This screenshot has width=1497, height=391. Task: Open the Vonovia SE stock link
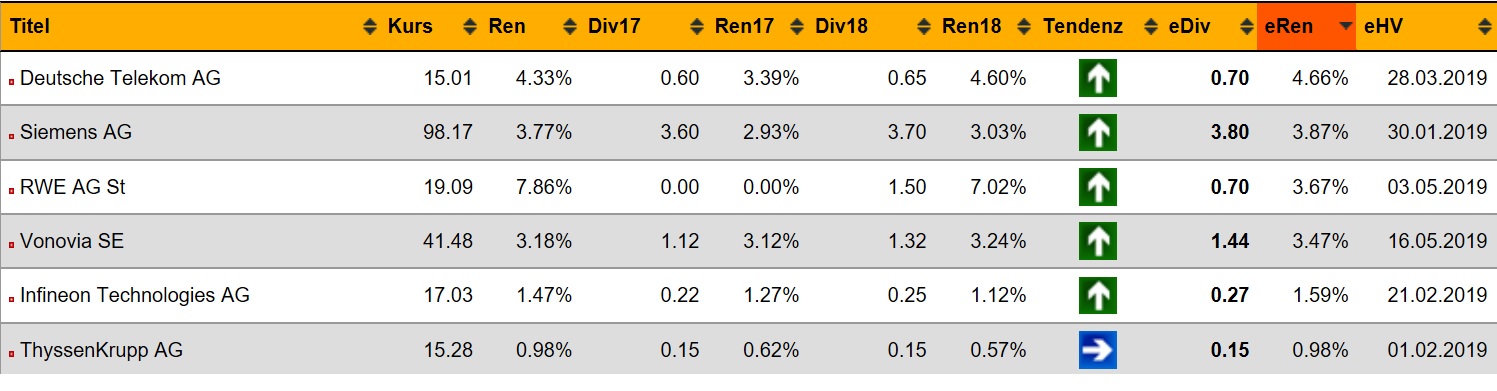tap(72, 241)
